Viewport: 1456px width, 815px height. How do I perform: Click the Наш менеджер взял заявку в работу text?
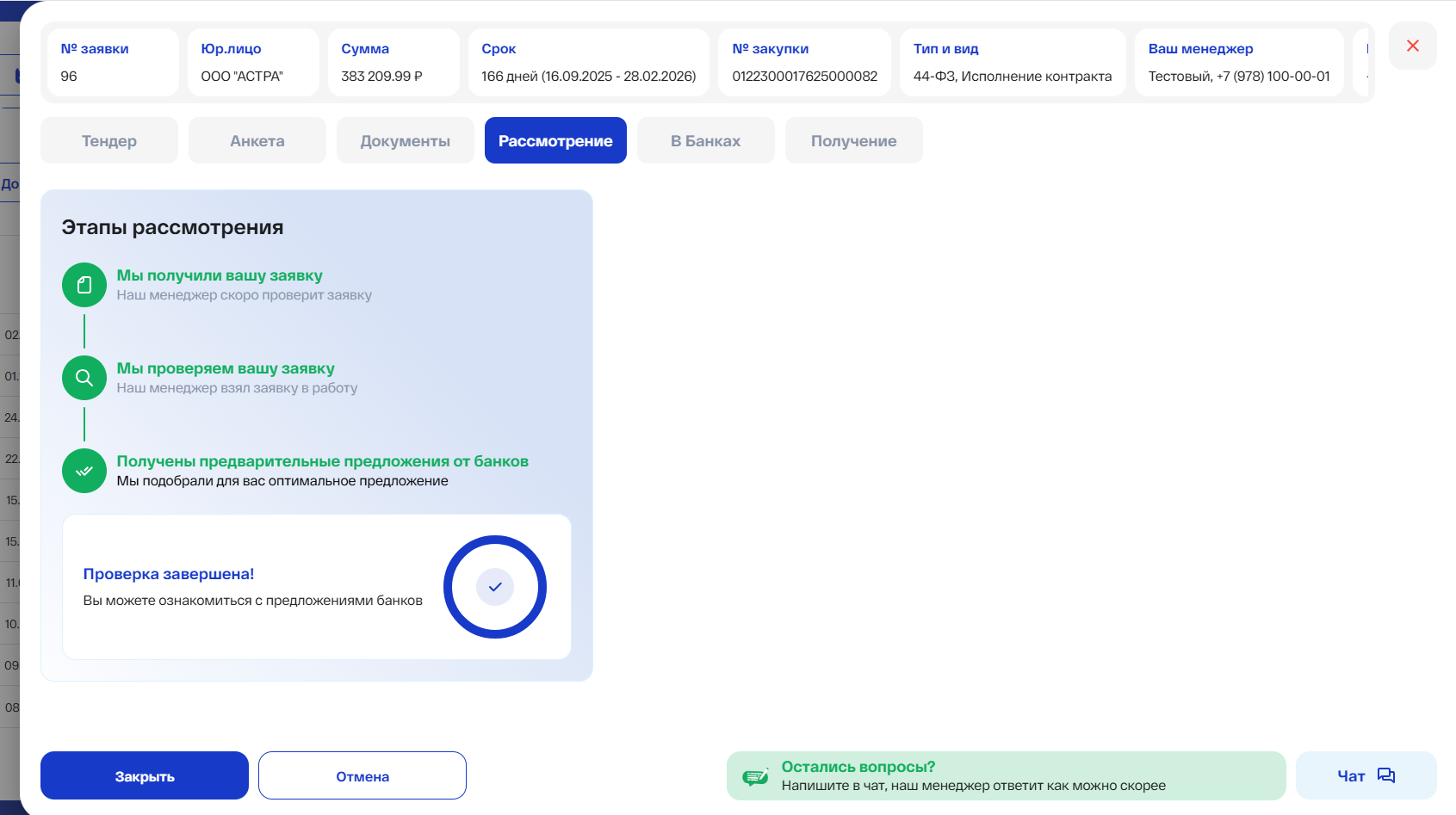click(237, 388)
